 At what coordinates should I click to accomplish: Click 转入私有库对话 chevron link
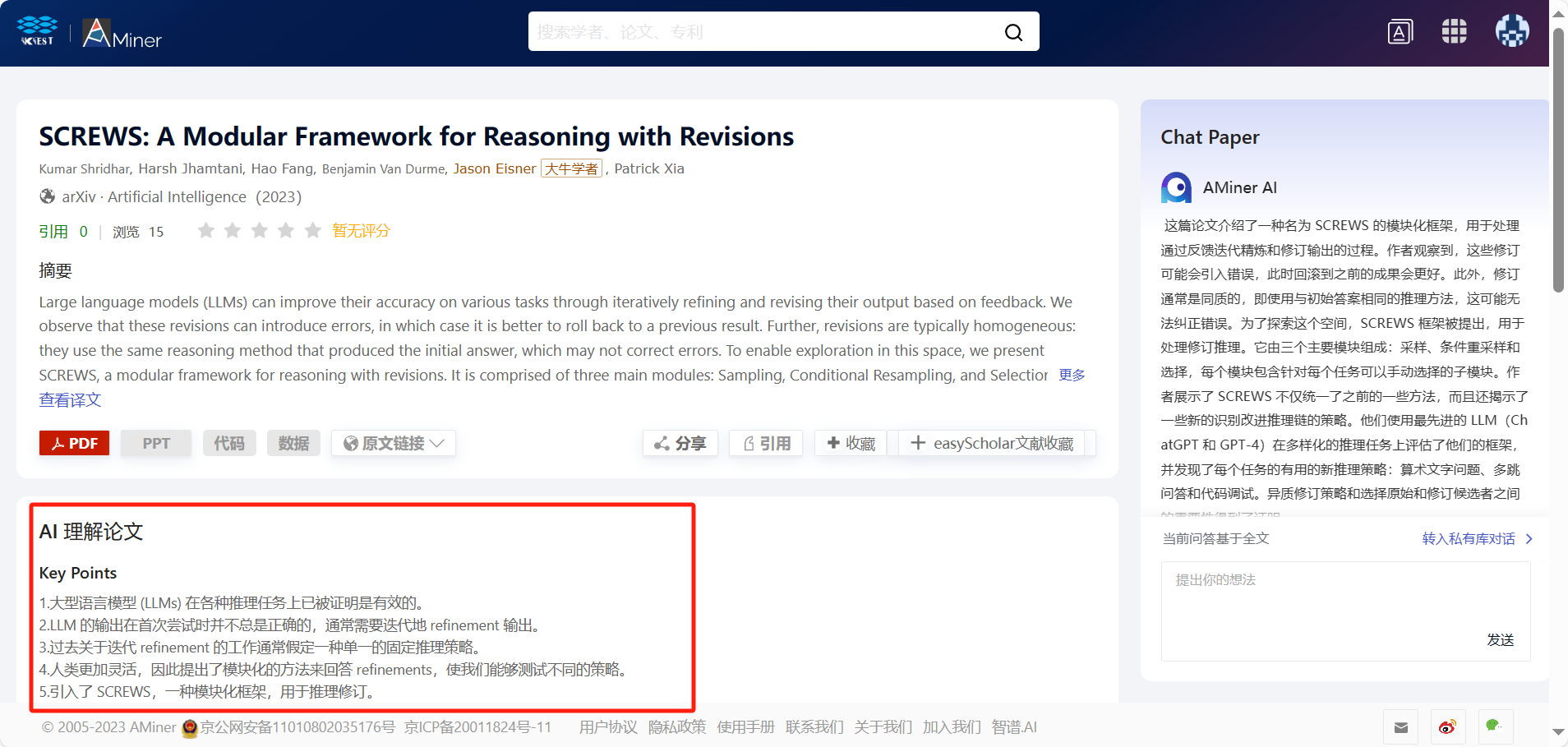[x=1477, y=538]
